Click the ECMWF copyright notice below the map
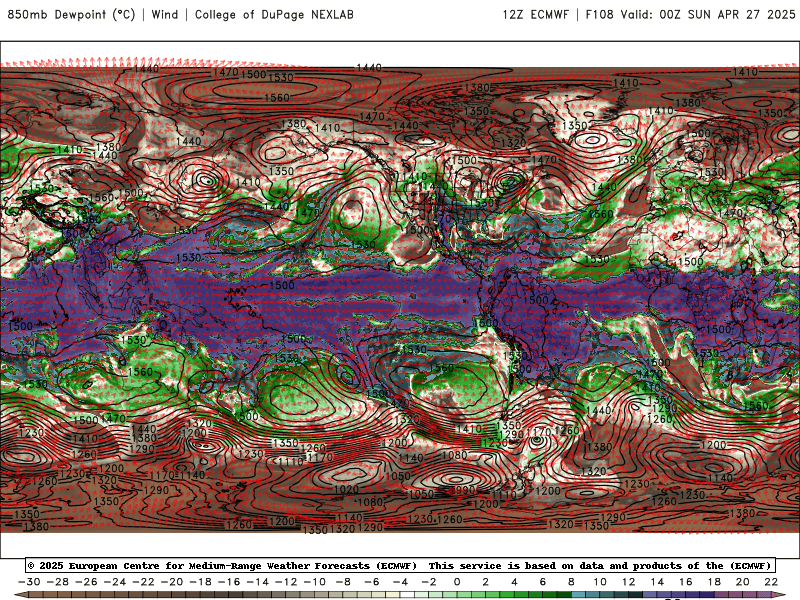Viewport: 800px width, 600px height. tap(401, 565)
